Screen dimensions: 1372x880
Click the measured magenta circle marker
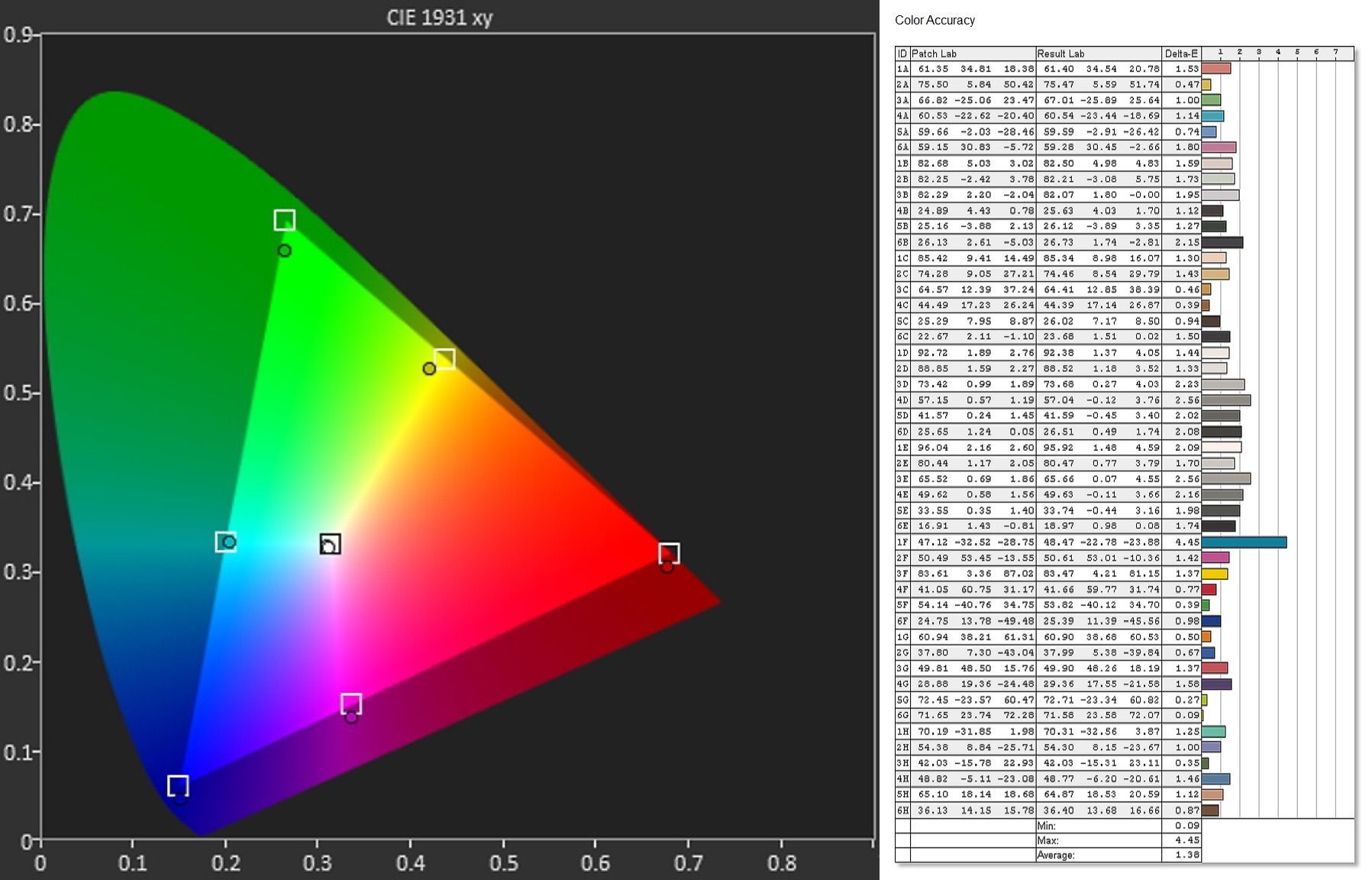click(351, 717)
